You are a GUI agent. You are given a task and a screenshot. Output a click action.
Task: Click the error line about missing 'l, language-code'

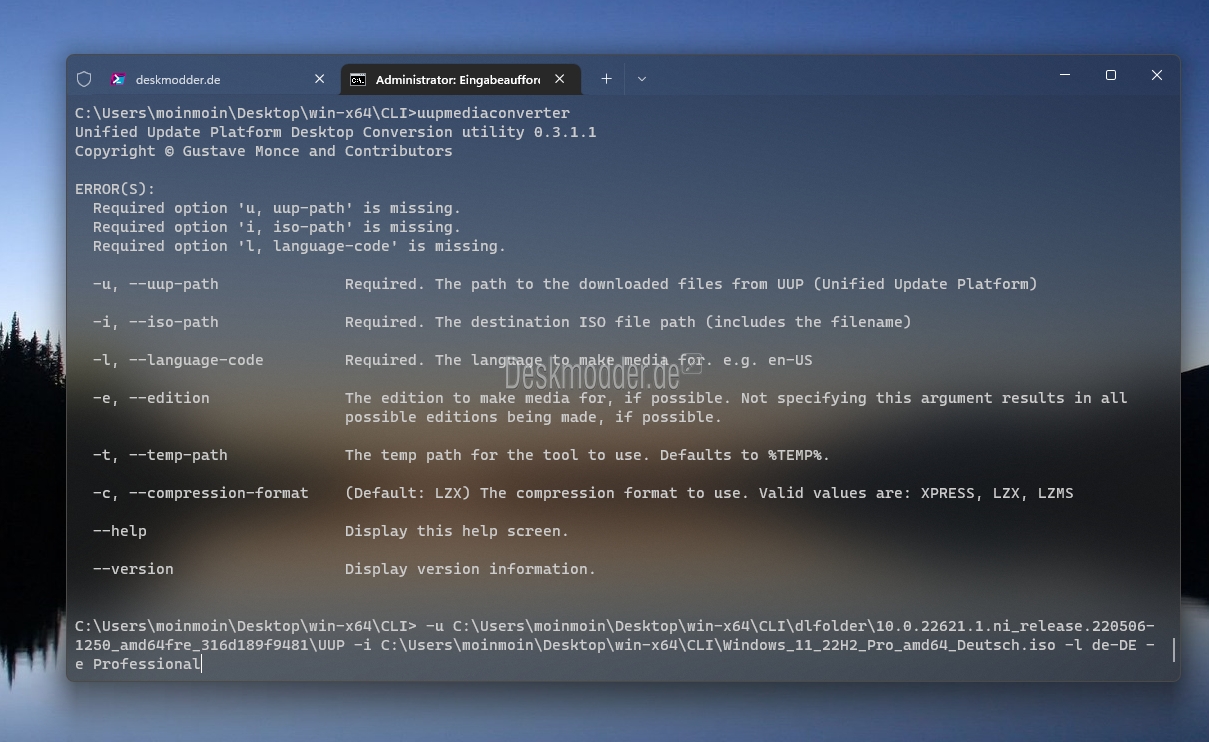click(x=300, y=246)
